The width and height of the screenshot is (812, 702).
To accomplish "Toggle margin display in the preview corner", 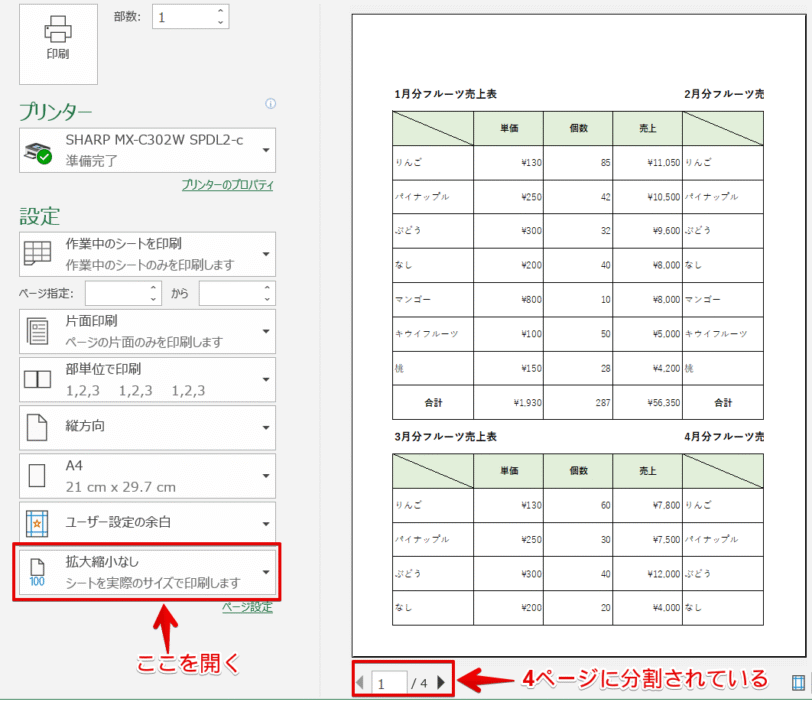I will pyautogui.click(x=797, y=682).
